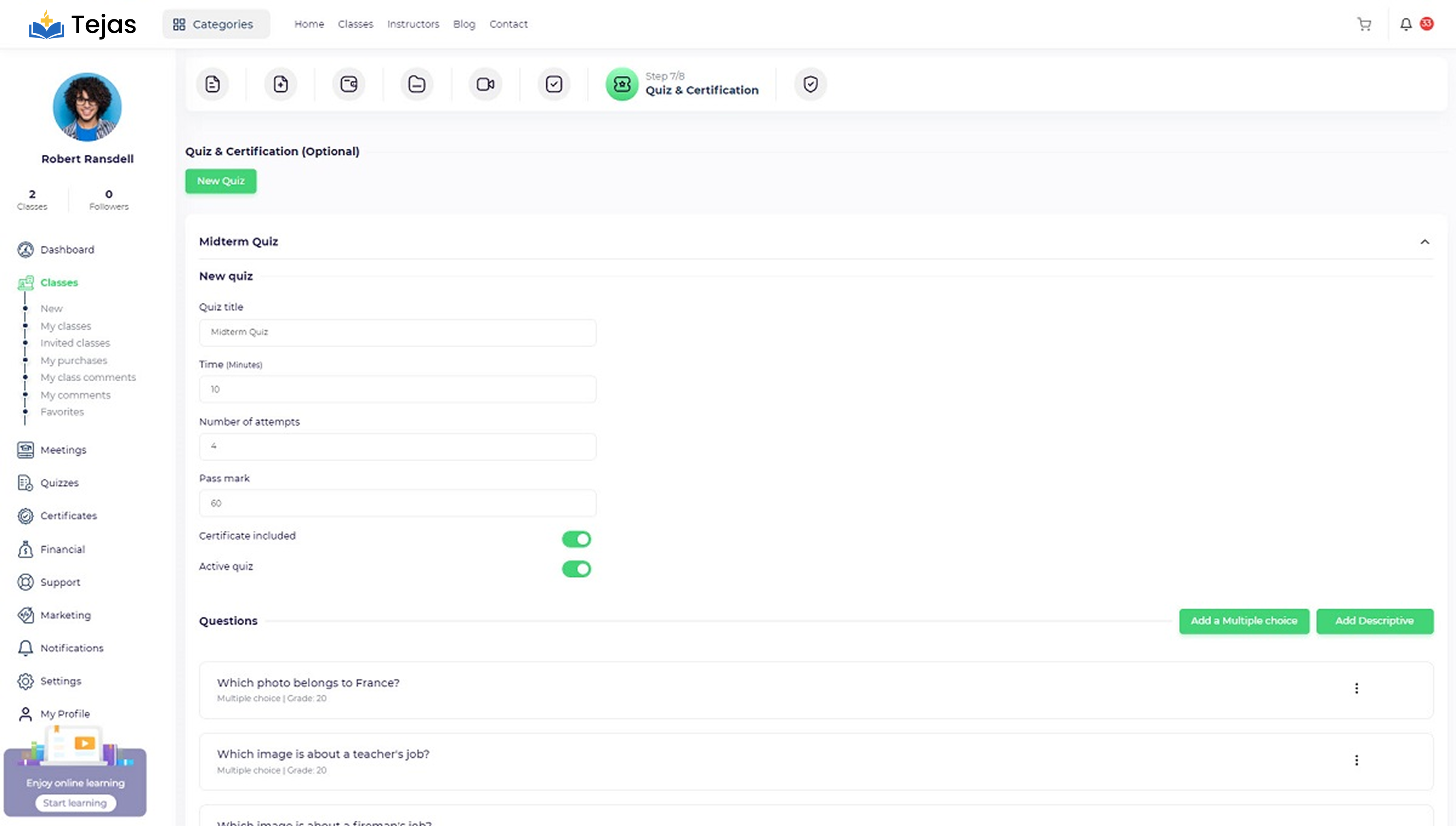Click Add Descriptive button
The image size is (1456, 826).
tap(1374, 621)
